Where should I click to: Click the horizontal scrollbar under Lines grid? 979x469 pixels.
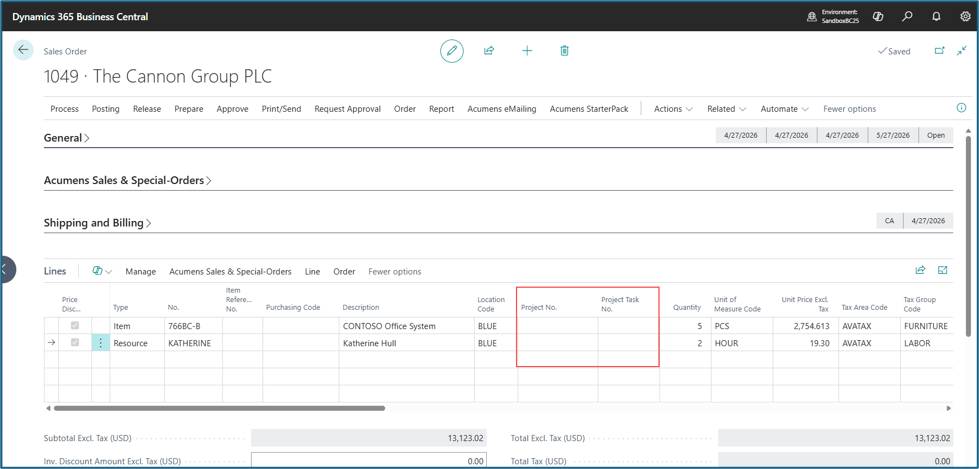(x=219, y=408)
